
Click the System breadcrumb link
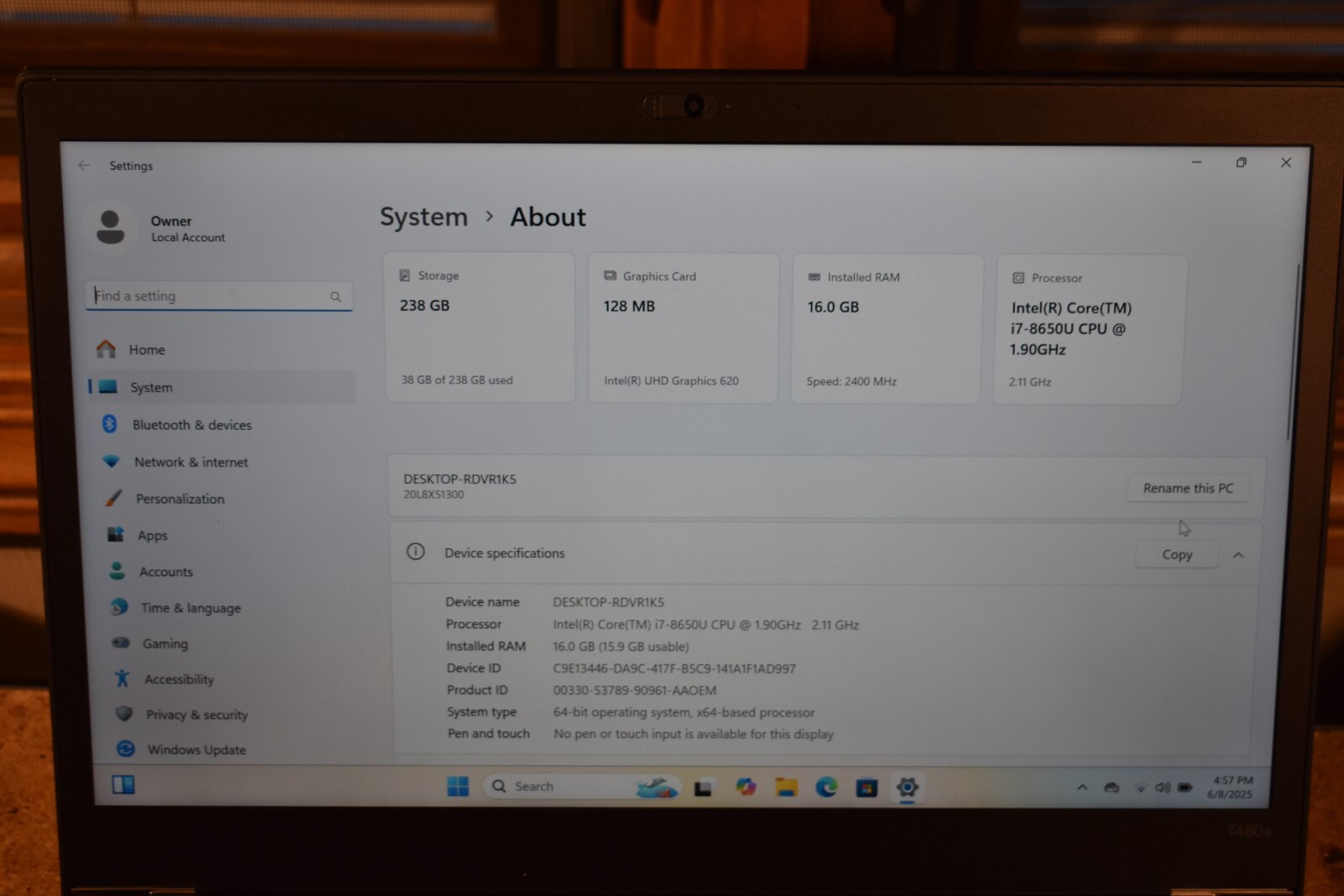423,217
